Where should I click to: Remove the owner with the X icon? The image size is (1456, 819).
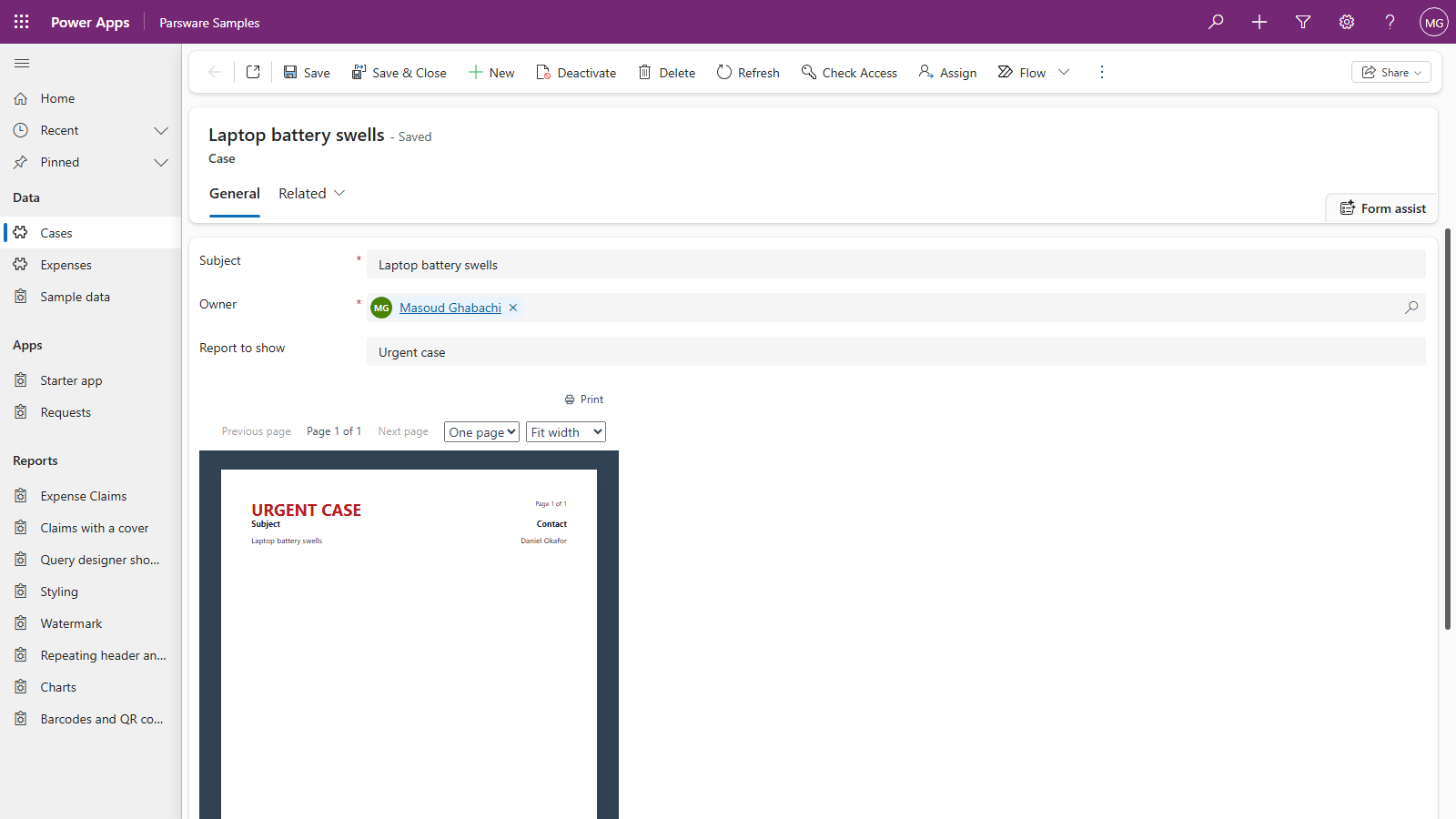513,308
